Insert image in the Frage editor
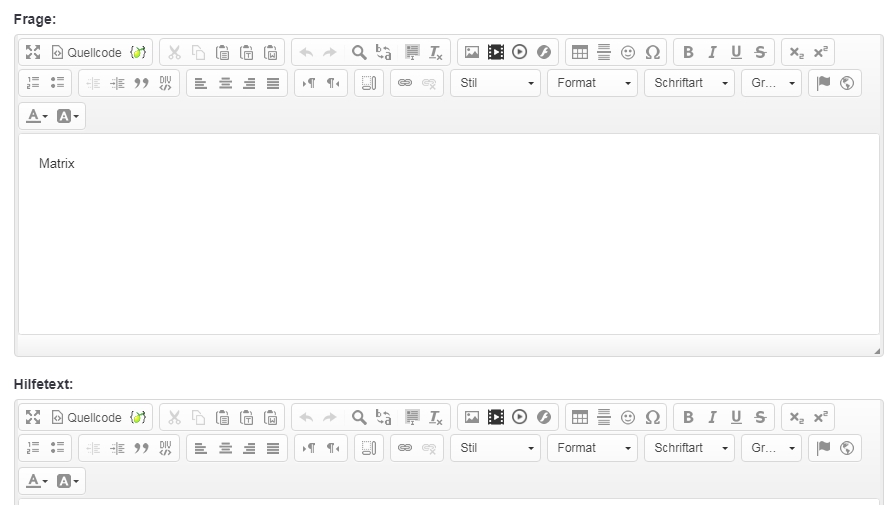Image resolution: width=893 pixels, height=505 pixels. point(472,52)
